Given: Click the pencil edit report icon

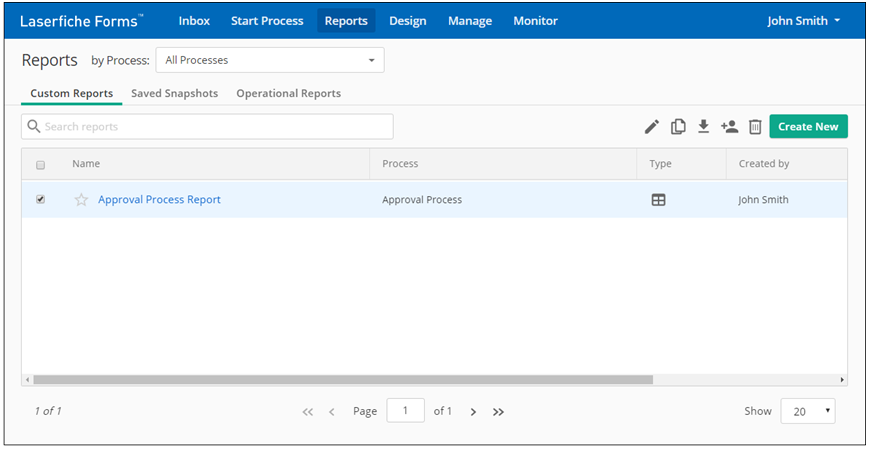Looking at the screenshot, I should click(652, 127).
